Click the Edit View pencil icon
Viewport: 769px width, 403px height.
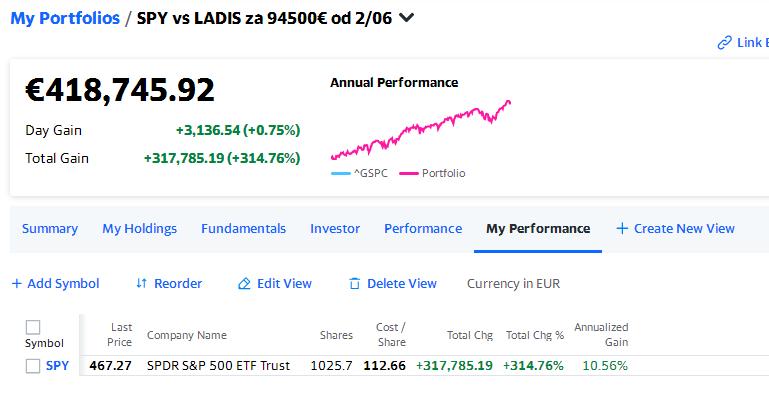coord(244,283)
